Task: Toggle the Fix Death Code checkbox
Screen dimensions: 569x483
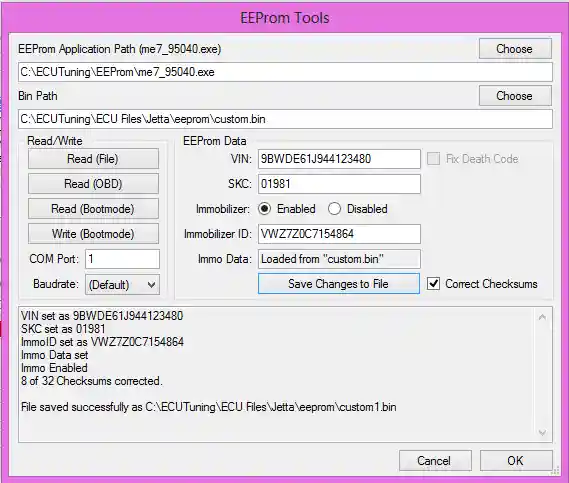Action: (433, 159)
